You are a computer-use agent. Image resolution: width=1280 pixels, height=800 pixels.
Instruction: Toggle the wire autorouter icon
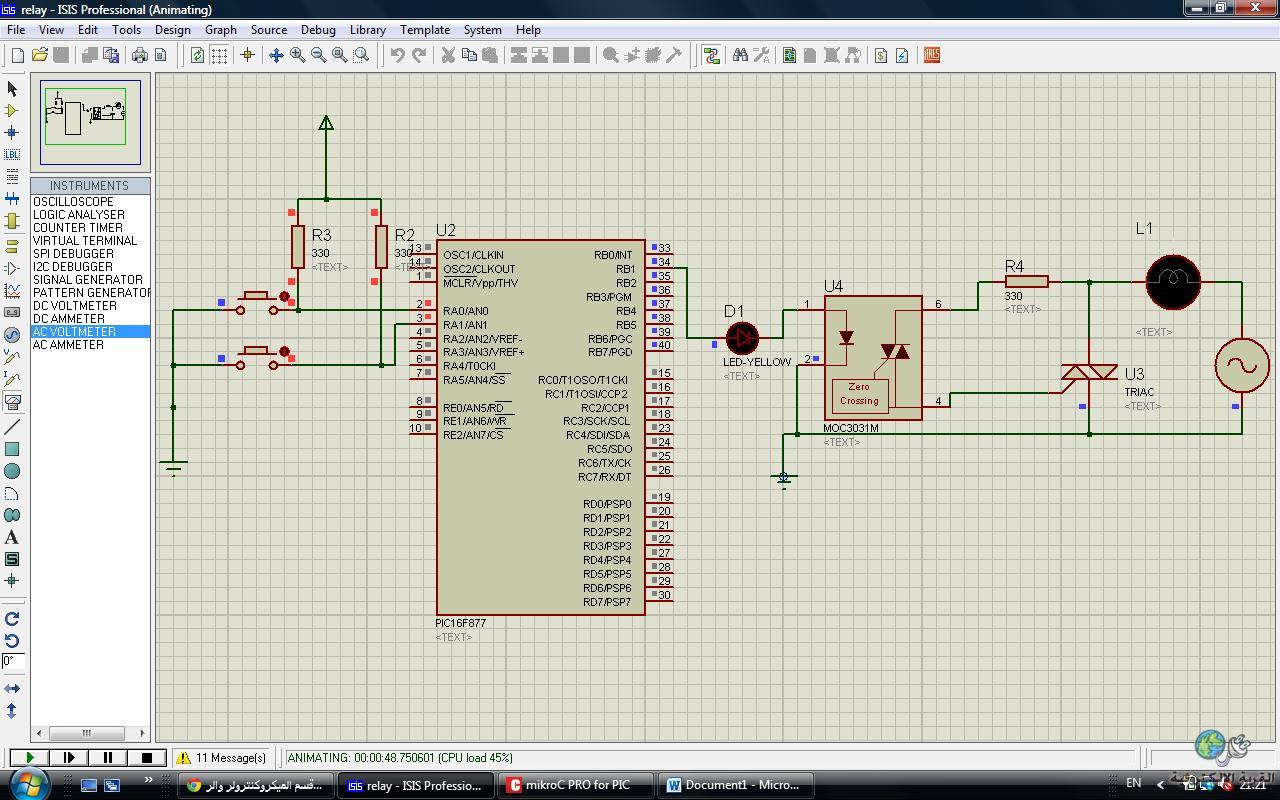[x=711, y=55]
